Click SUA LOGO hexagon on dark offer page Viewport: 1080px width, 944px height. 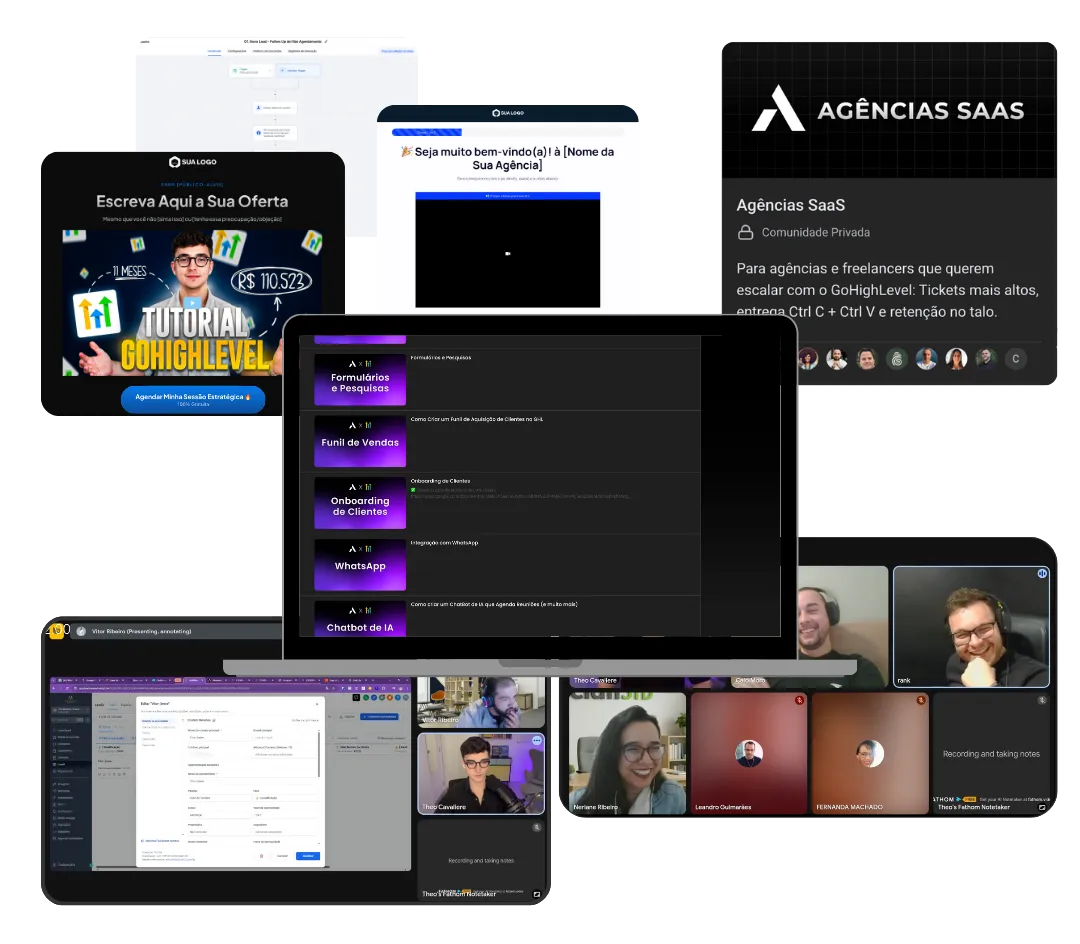coord(174,162)
